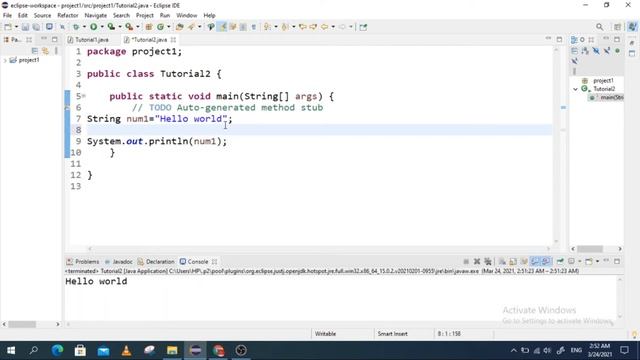The image size is (640, 360).
Task: Open the dropdown next to the Debug icon
Action: pos(84,27)
